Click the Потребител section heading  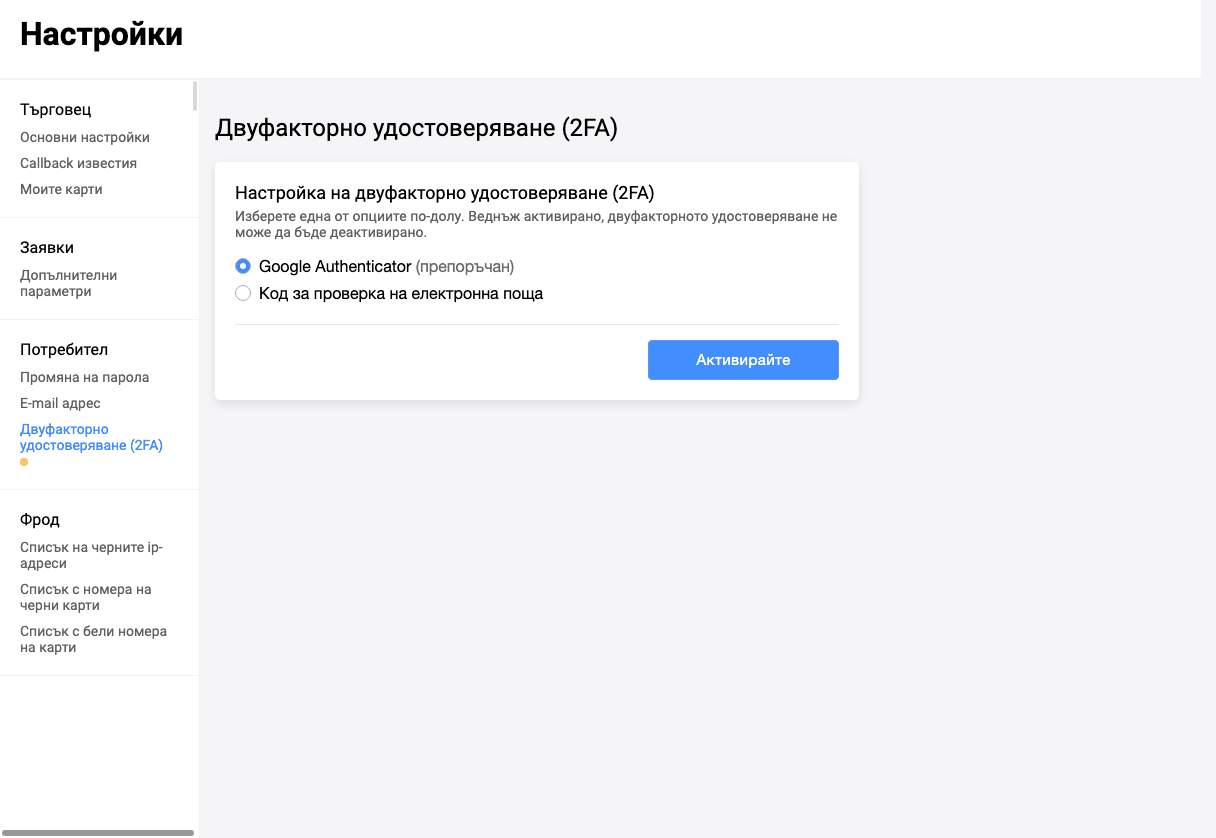(x=64, y=349)
